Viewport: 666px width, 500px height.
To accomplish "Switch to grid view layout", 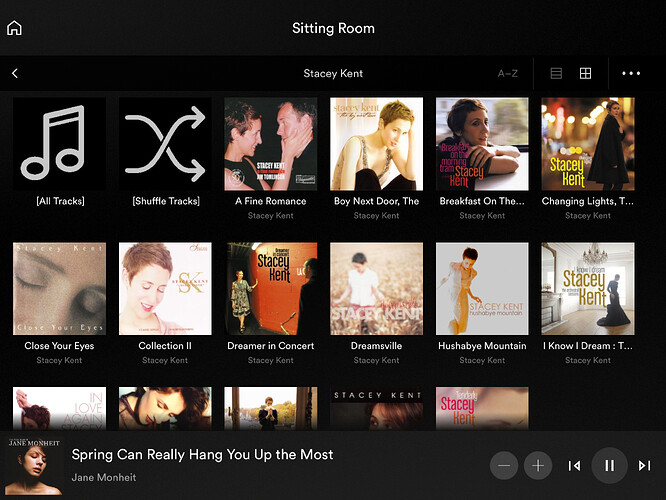I will point(585,73).
